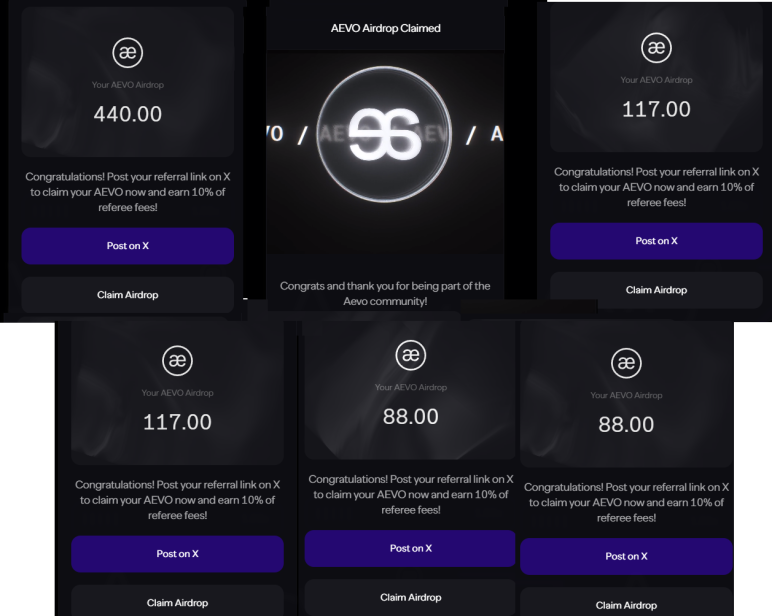Claim Airdrop on the bottom-left 117.00 card
Viewport: 772px width, 616px height.
click(x=177, y=601)
